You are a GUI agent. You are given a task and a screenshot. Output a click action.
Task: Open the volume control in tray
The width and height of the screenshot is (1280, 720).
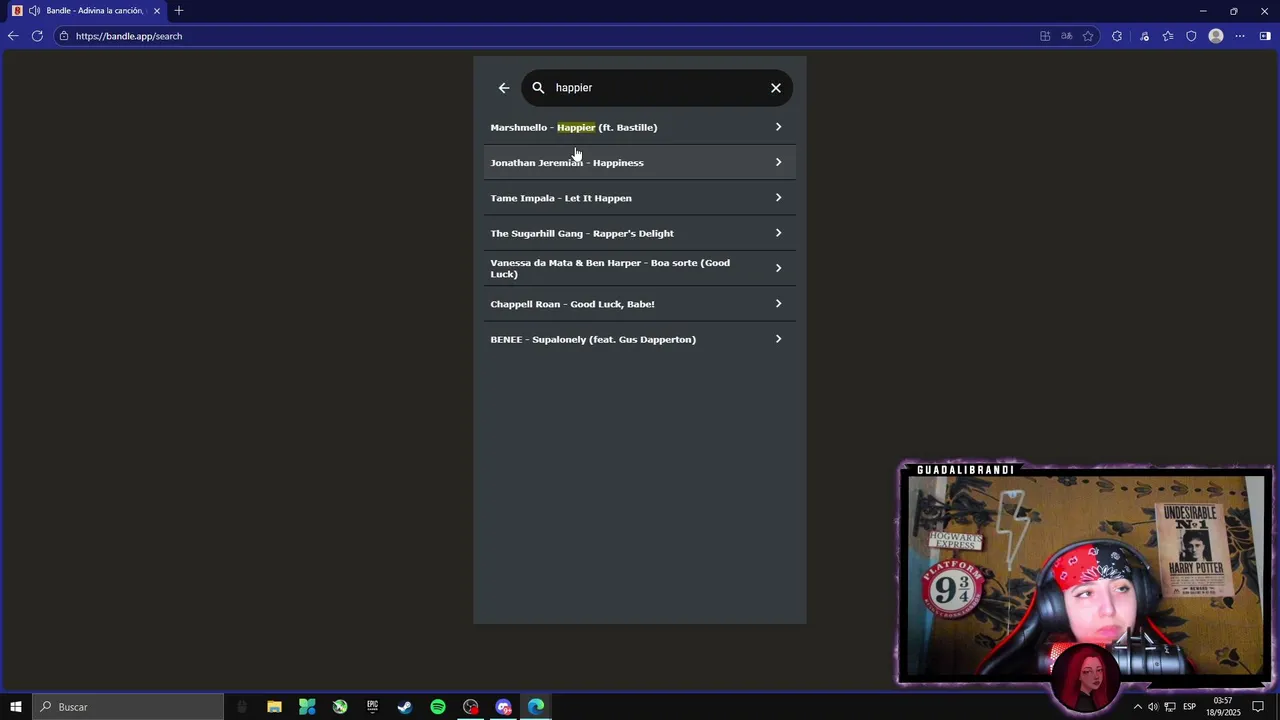point(1153,707)
